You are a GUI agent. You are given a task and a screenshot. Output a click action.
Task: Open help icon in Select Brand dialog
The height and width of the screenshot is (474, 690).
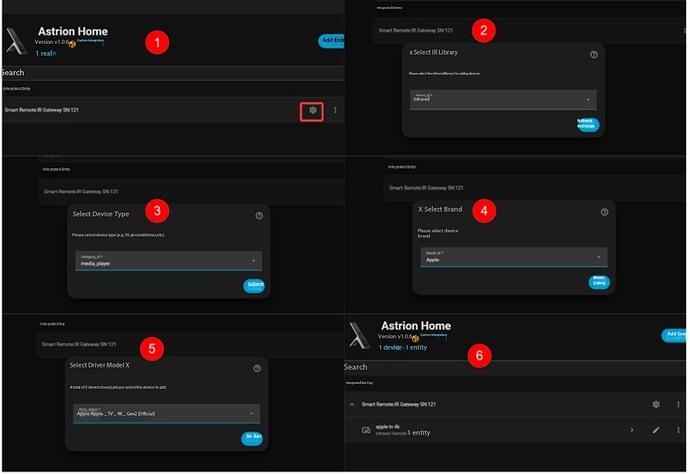click(604, 212)
